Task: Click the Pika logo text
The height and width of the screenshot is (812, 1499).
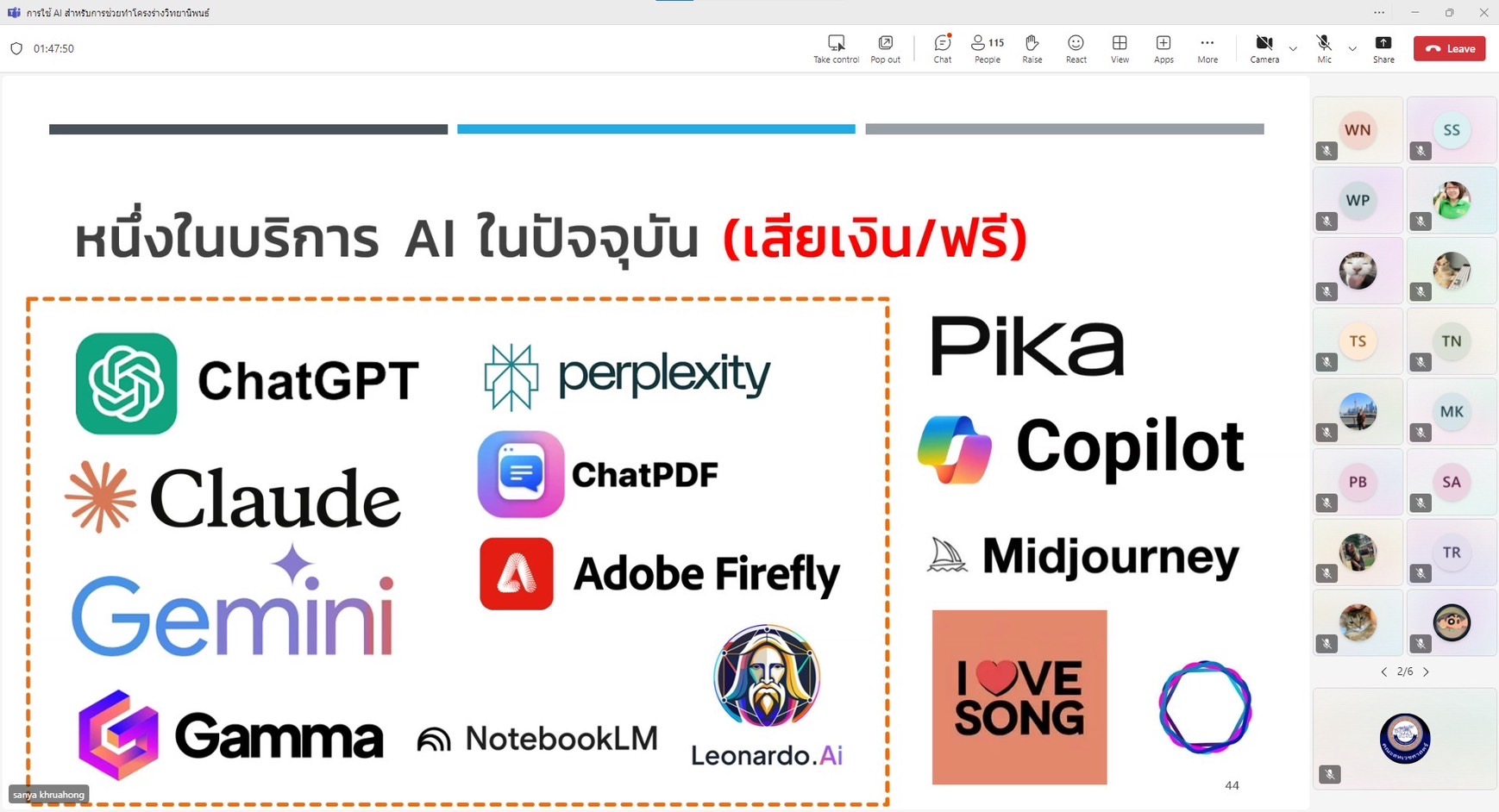Action: click(1027, 346)
